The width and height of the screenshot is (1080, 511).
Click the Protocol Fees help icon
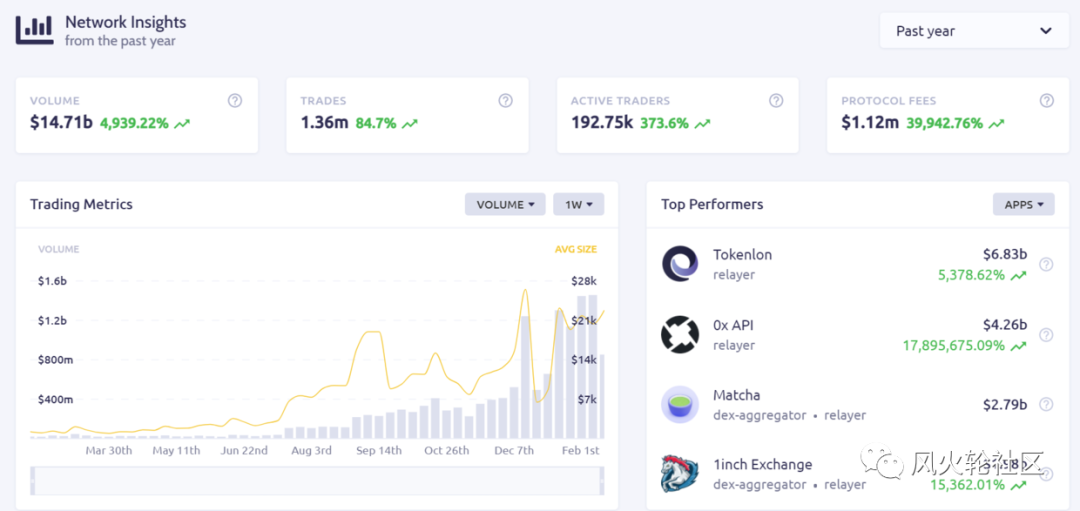click(x=1047, y=101)
